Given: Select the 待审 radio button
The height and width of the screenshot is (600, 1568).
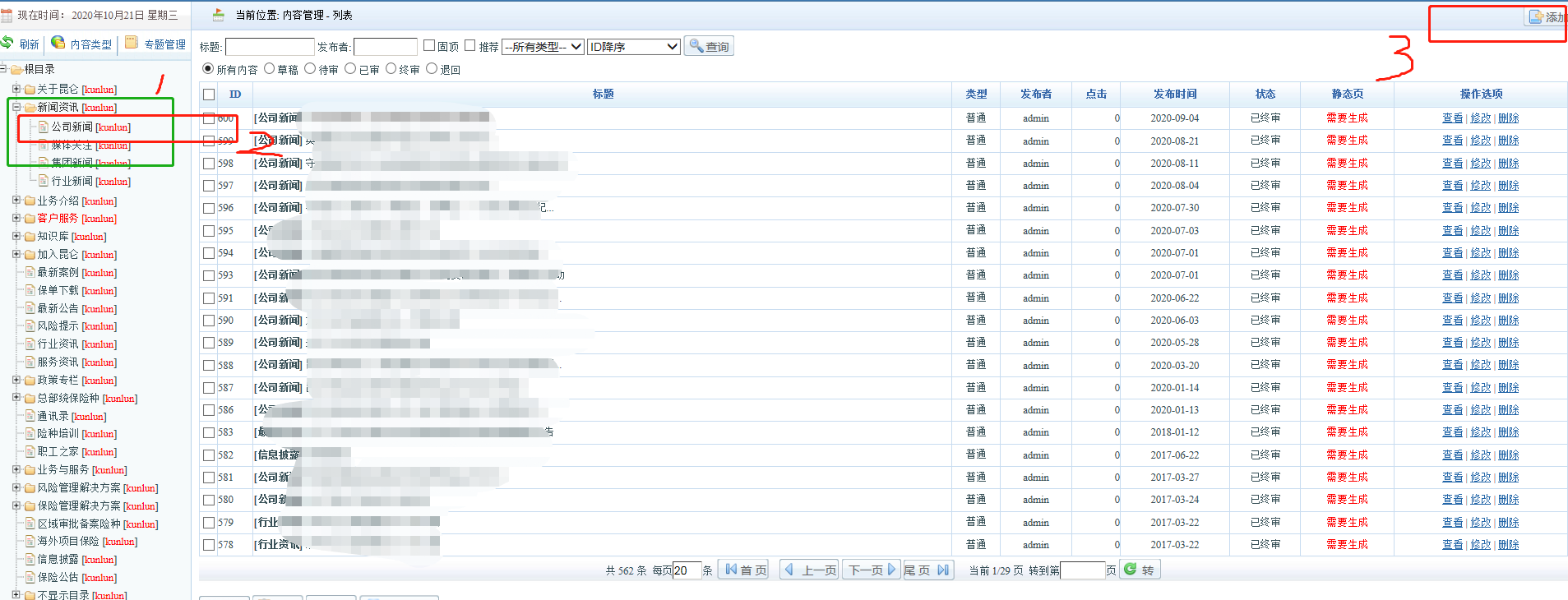Looking at the screenshot, I should (x=310, y=69).
